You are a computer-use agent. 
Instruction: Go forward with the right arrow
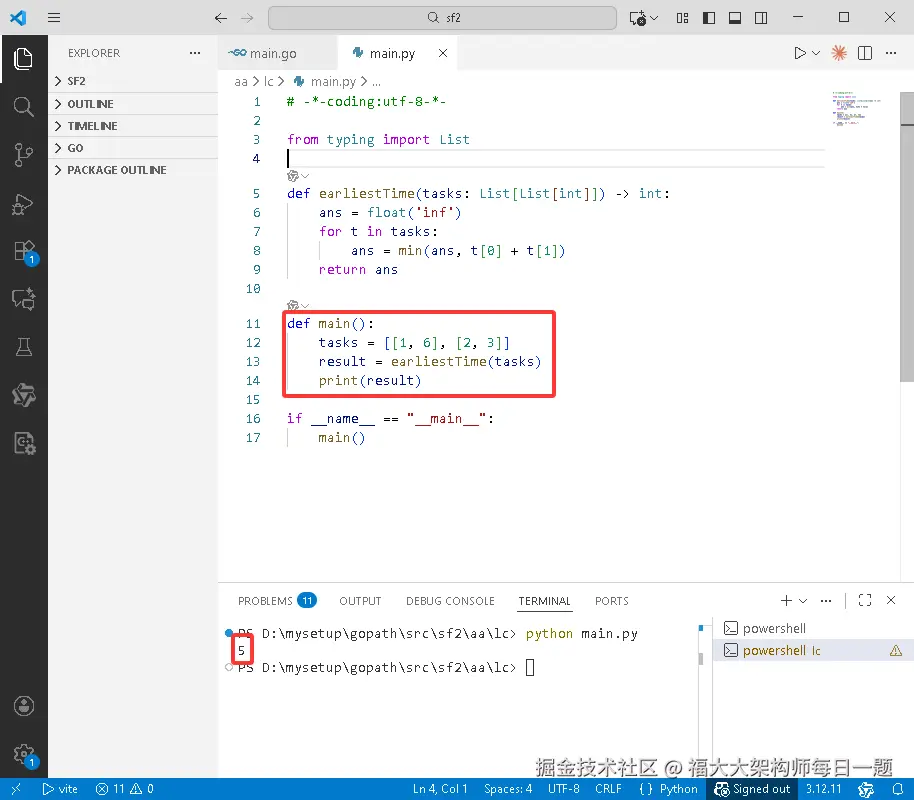tap(247, 18)
